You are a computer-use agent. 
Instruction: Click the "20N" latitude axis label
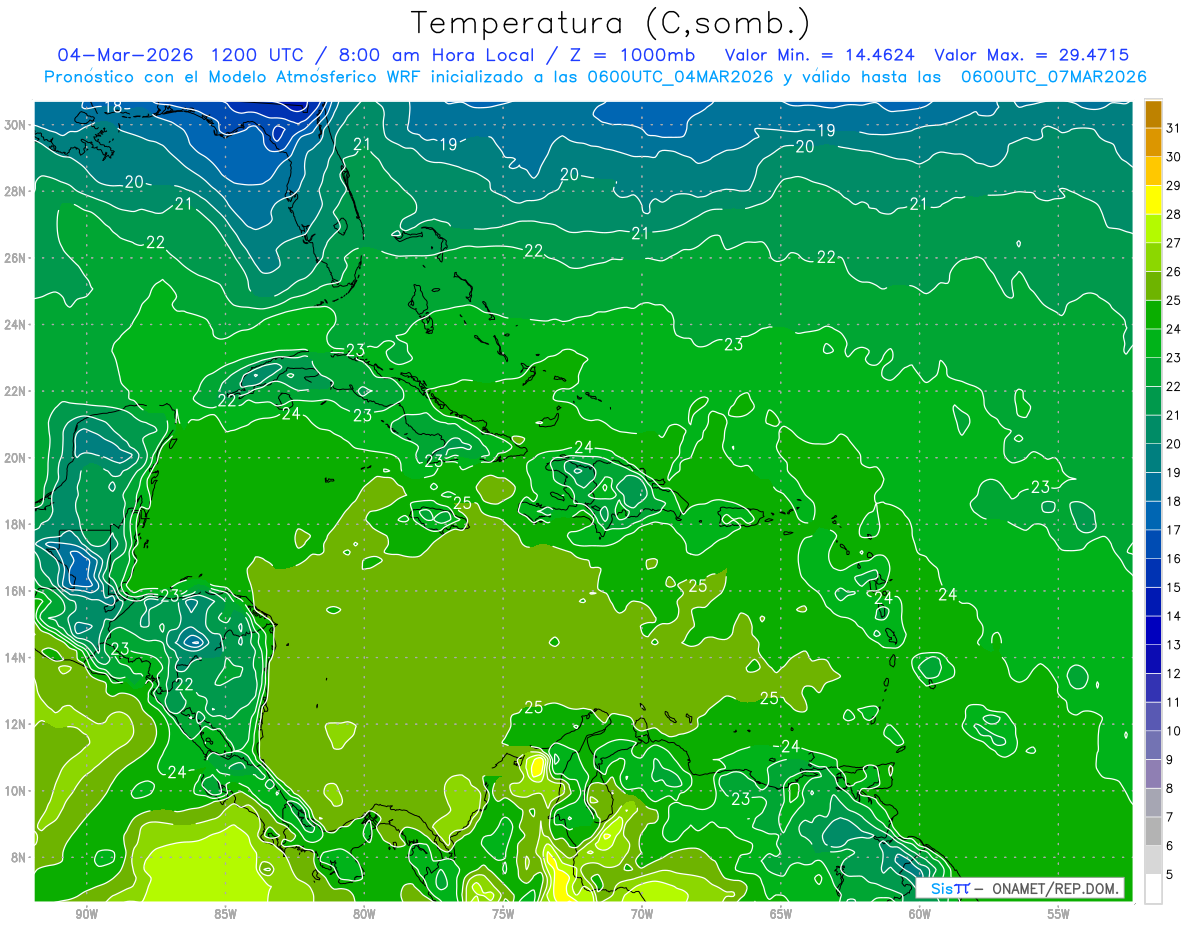point(15,458)
